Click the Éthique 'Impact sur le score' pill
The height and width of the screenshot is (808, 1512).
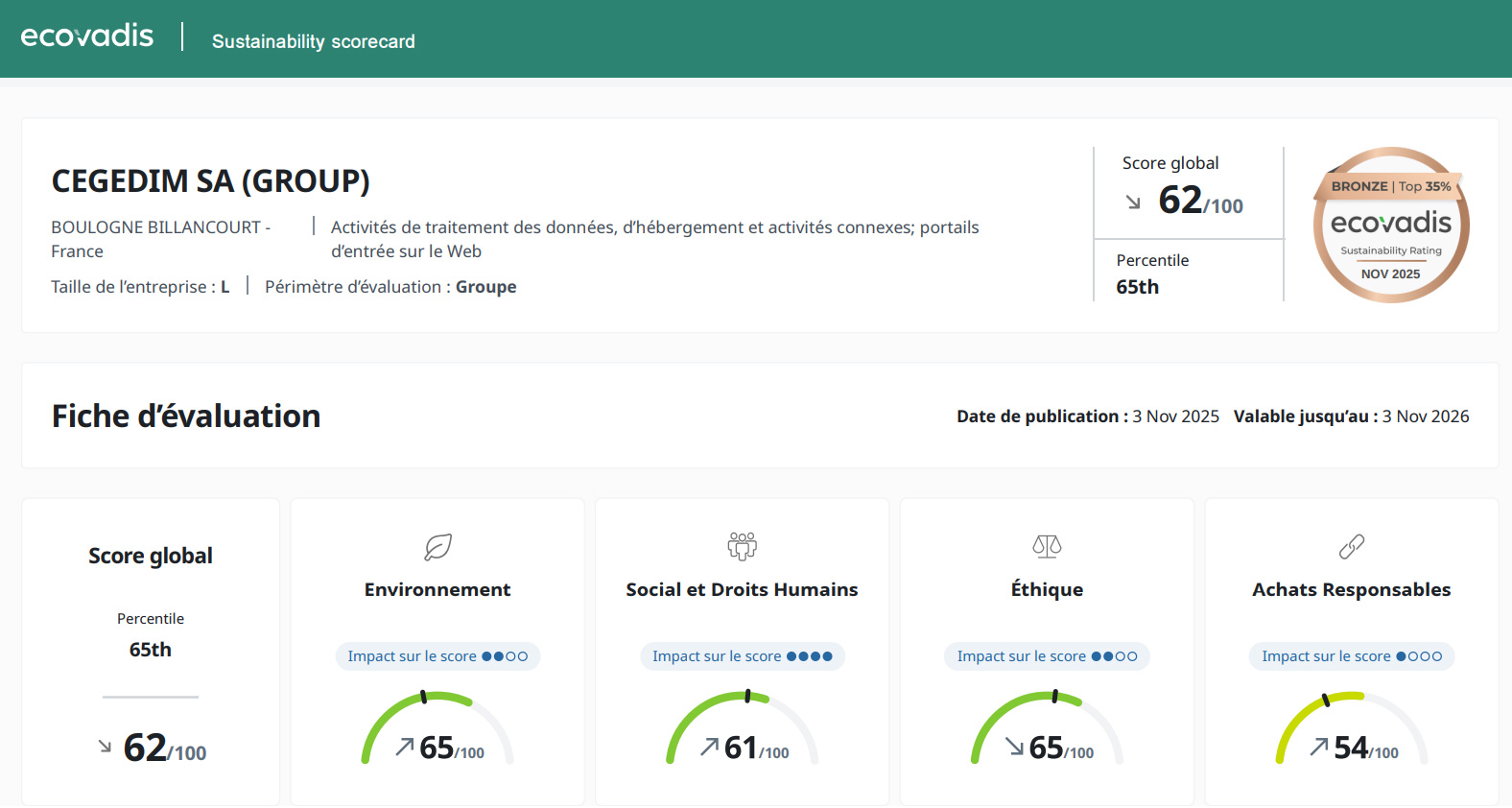[1047, 656]
